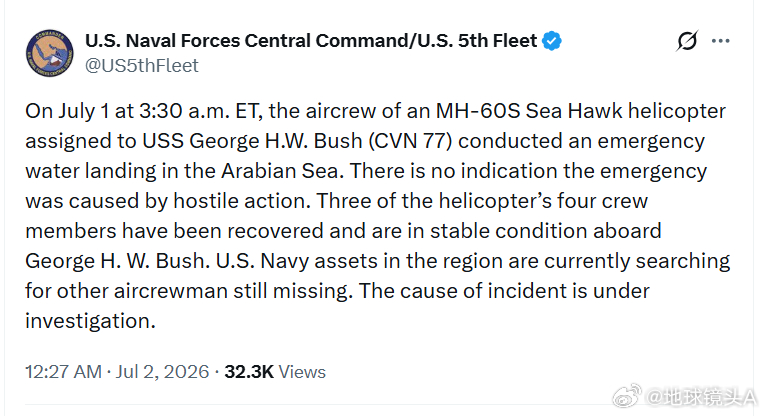Click the Jul 2, 2026 post date
Viewport: 765px width, 416px height.
pos(162,372)
